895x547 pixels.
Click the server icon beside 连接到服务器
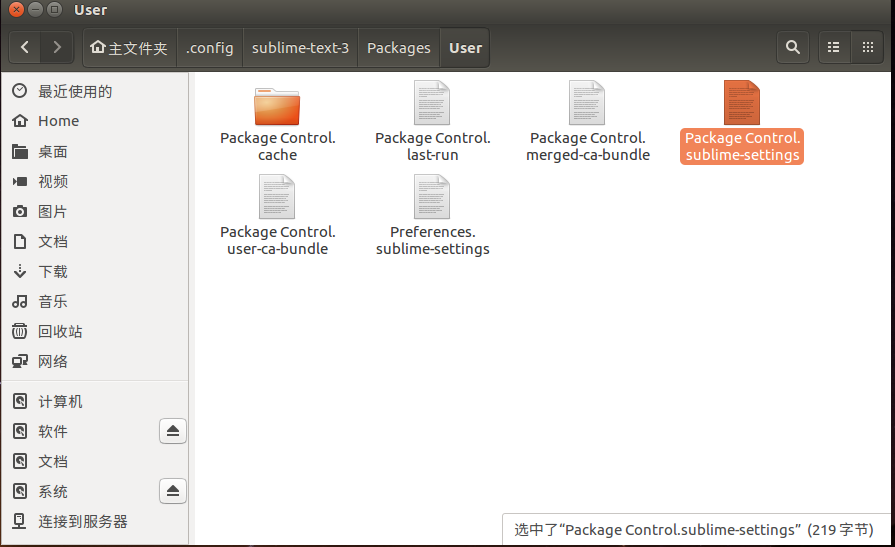pyautogui.click(x=19, y=521)
